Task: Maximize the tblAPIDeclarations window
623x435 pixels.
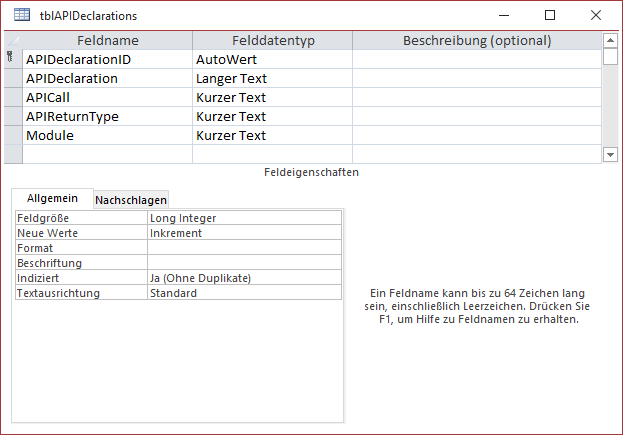Action: click(550, 15)
